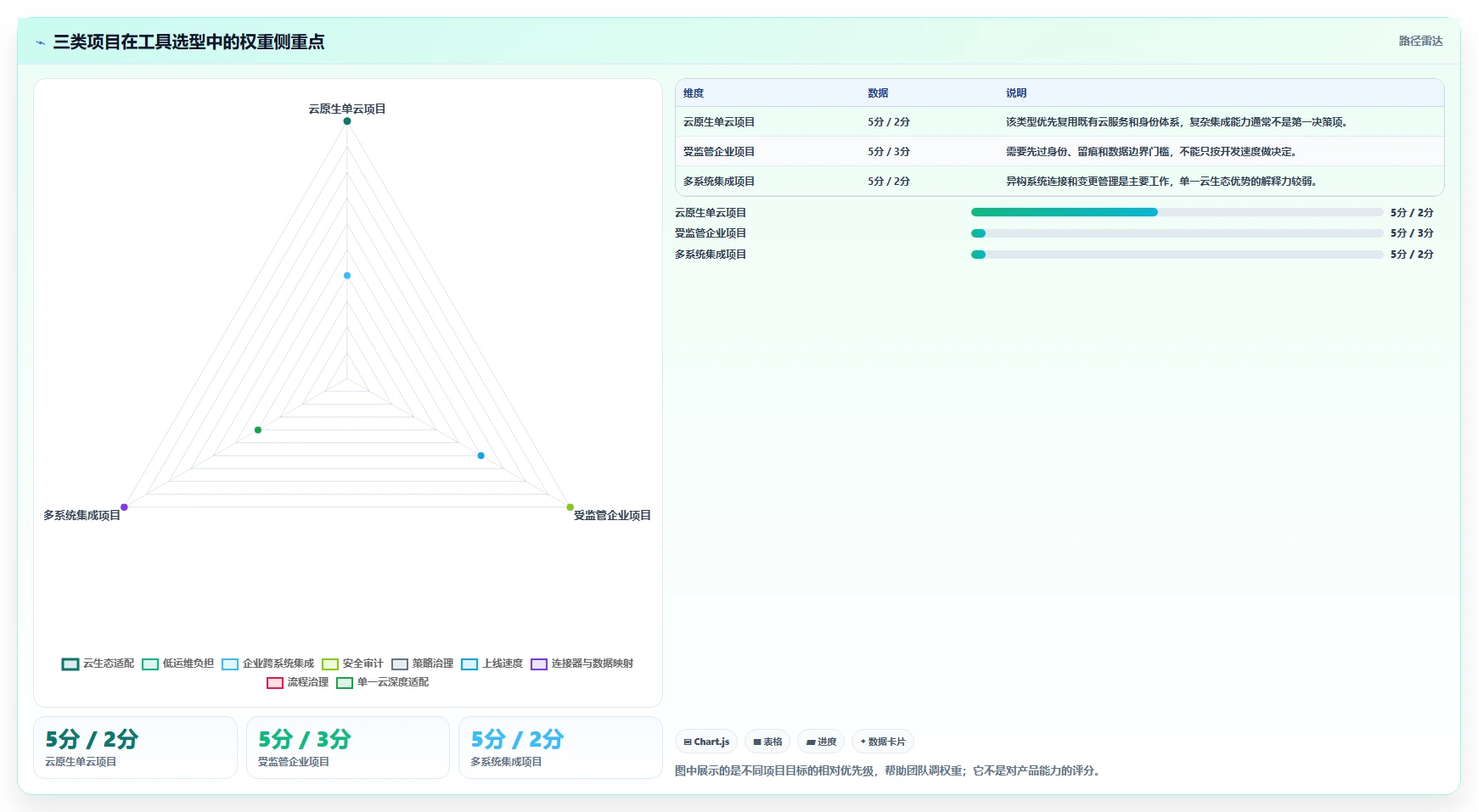Toggle the 上线速度 legend entry
Screen dimensions: 1478x812
492,664
